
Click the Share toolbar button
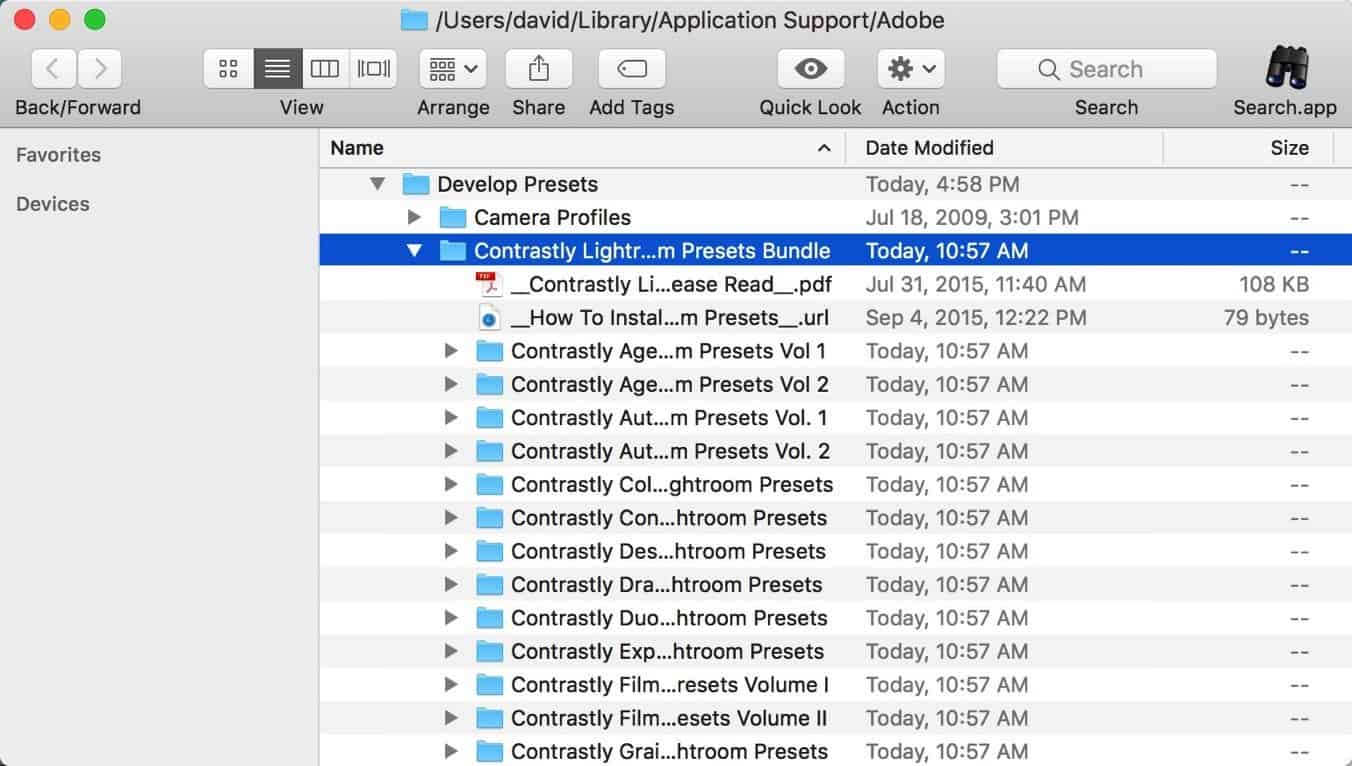click(538, 69)
